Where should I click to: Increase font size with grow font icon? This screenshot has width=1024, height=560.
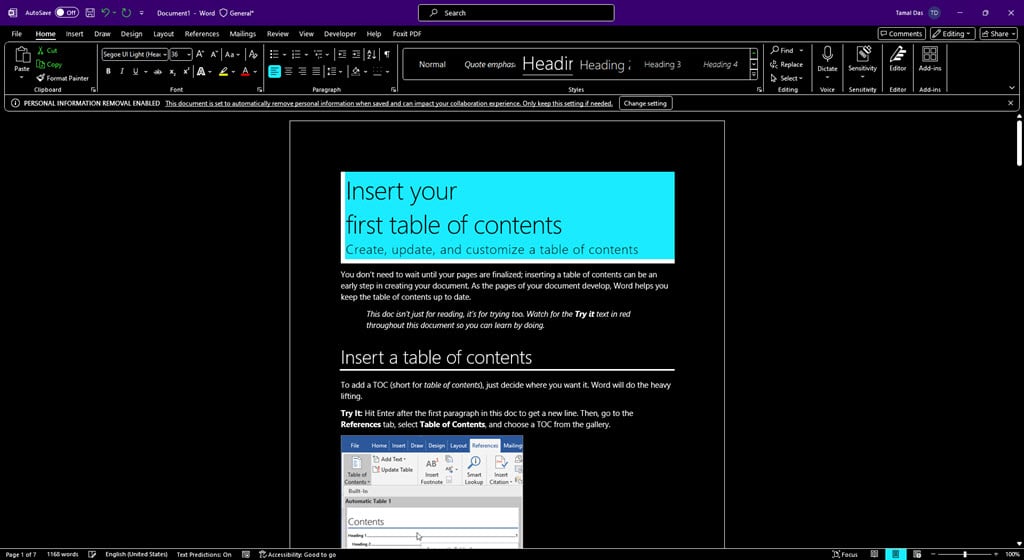(200, 54)
